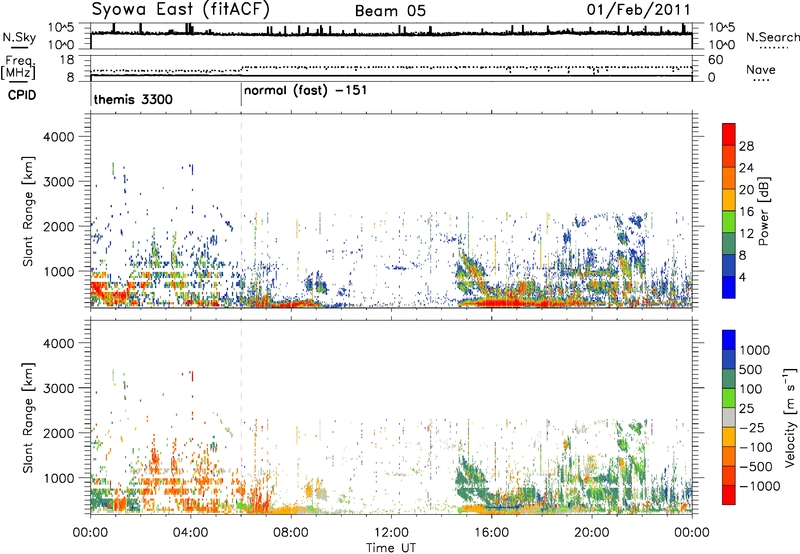
Task: Click the "N.Sky" legend label
Action: pos(19,37)
